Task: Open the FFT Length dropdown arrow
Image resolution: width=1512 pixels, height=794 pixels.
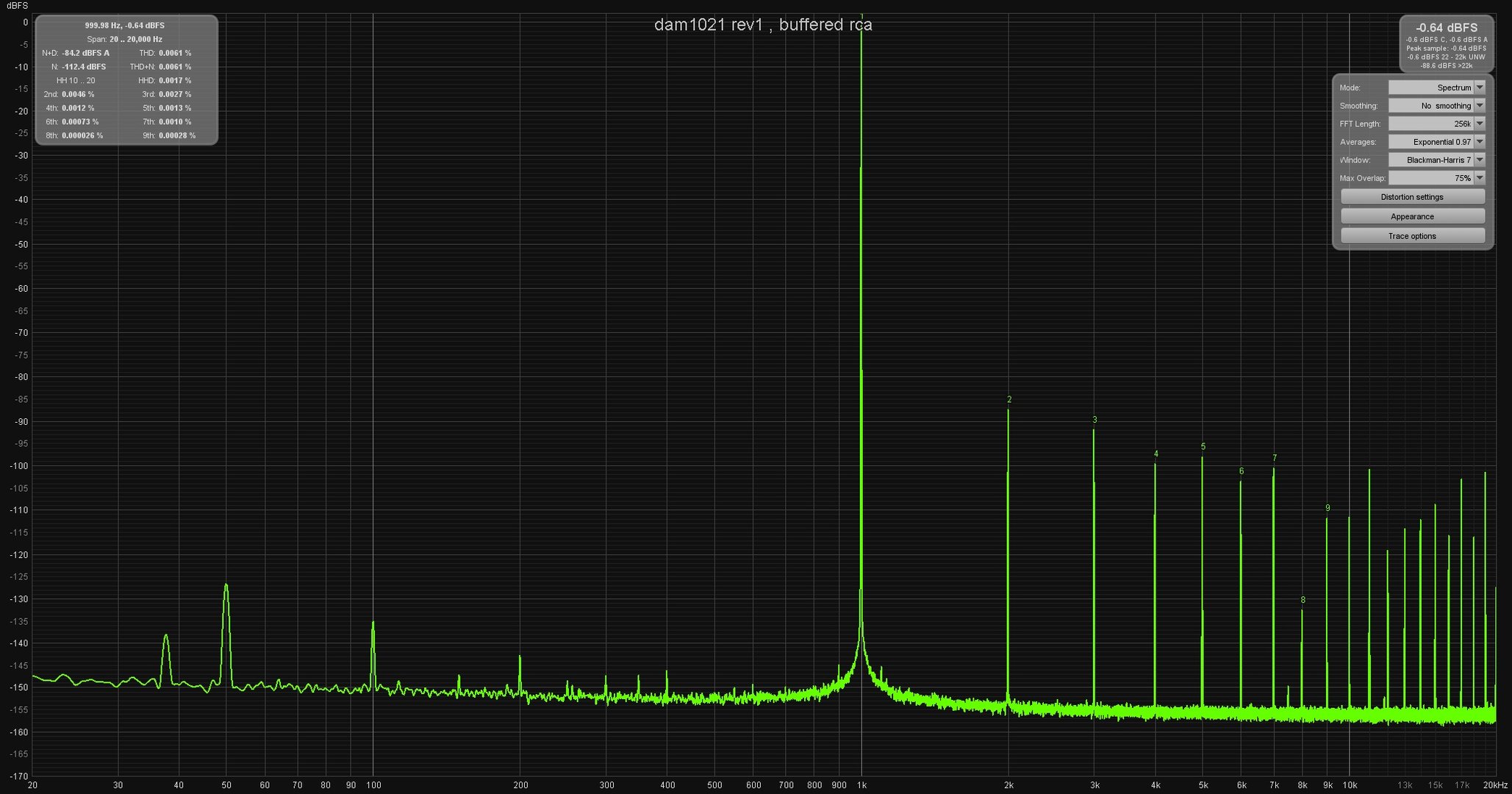Action: pyautogui.click(x=1480, y=124)
